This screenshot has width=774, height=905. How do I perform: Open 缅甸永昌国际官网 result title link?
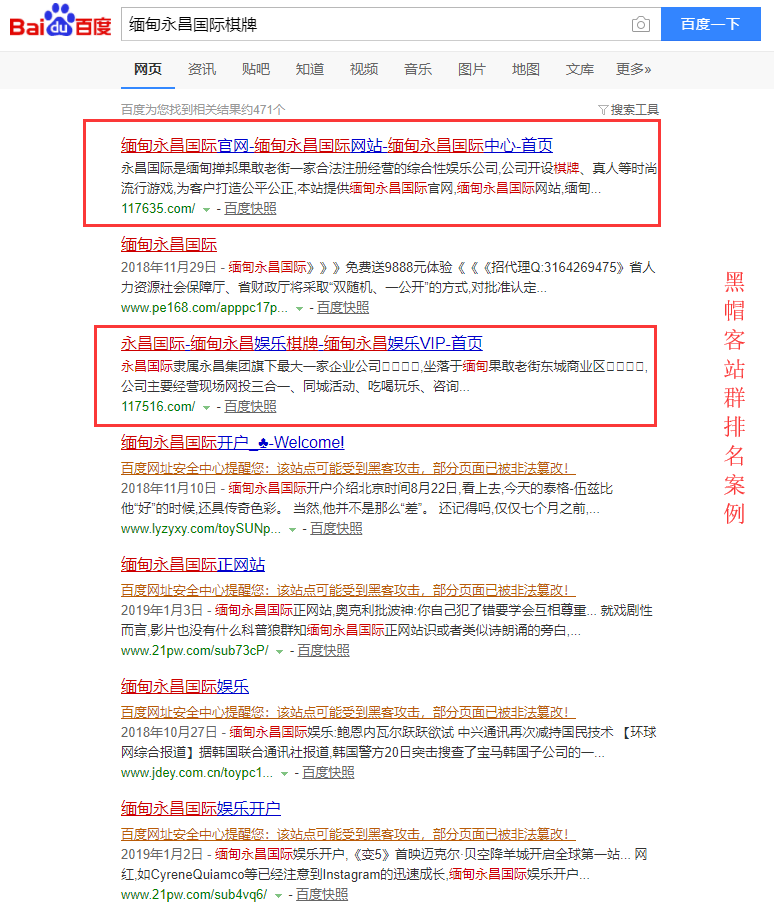[337, 145]
